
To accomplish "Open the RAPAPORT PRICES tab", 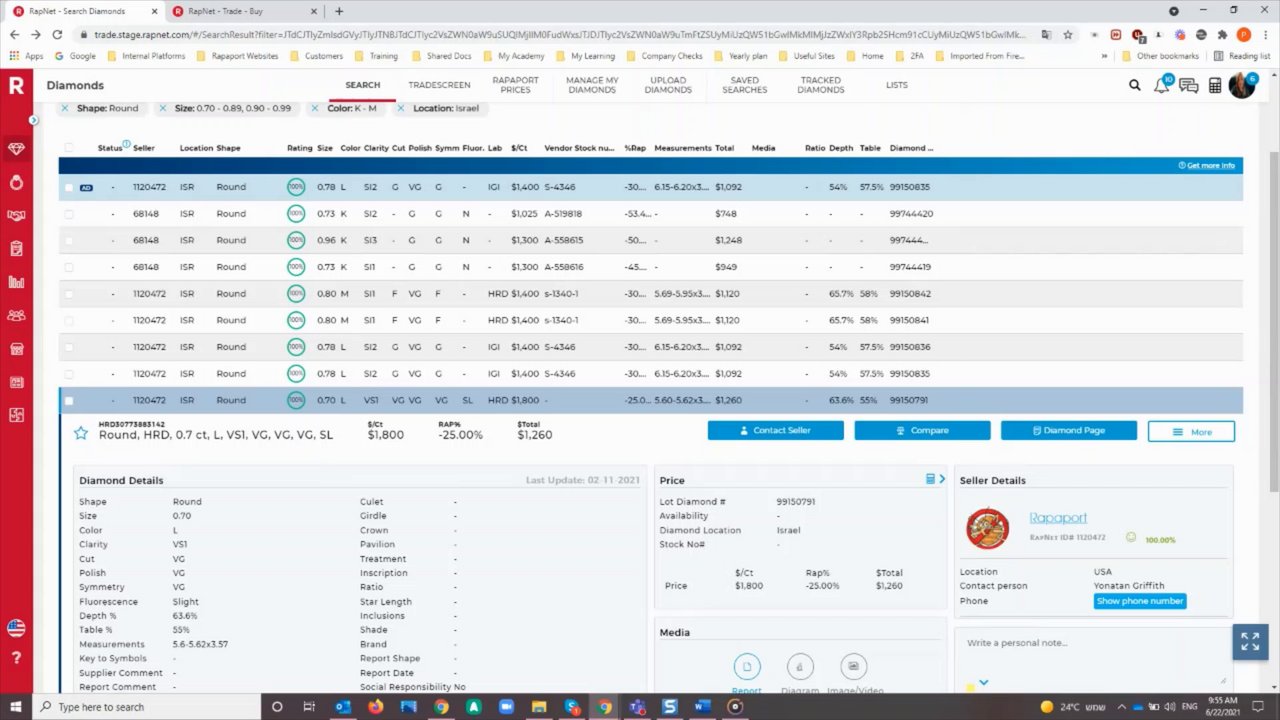I will (x=516, y=85).
